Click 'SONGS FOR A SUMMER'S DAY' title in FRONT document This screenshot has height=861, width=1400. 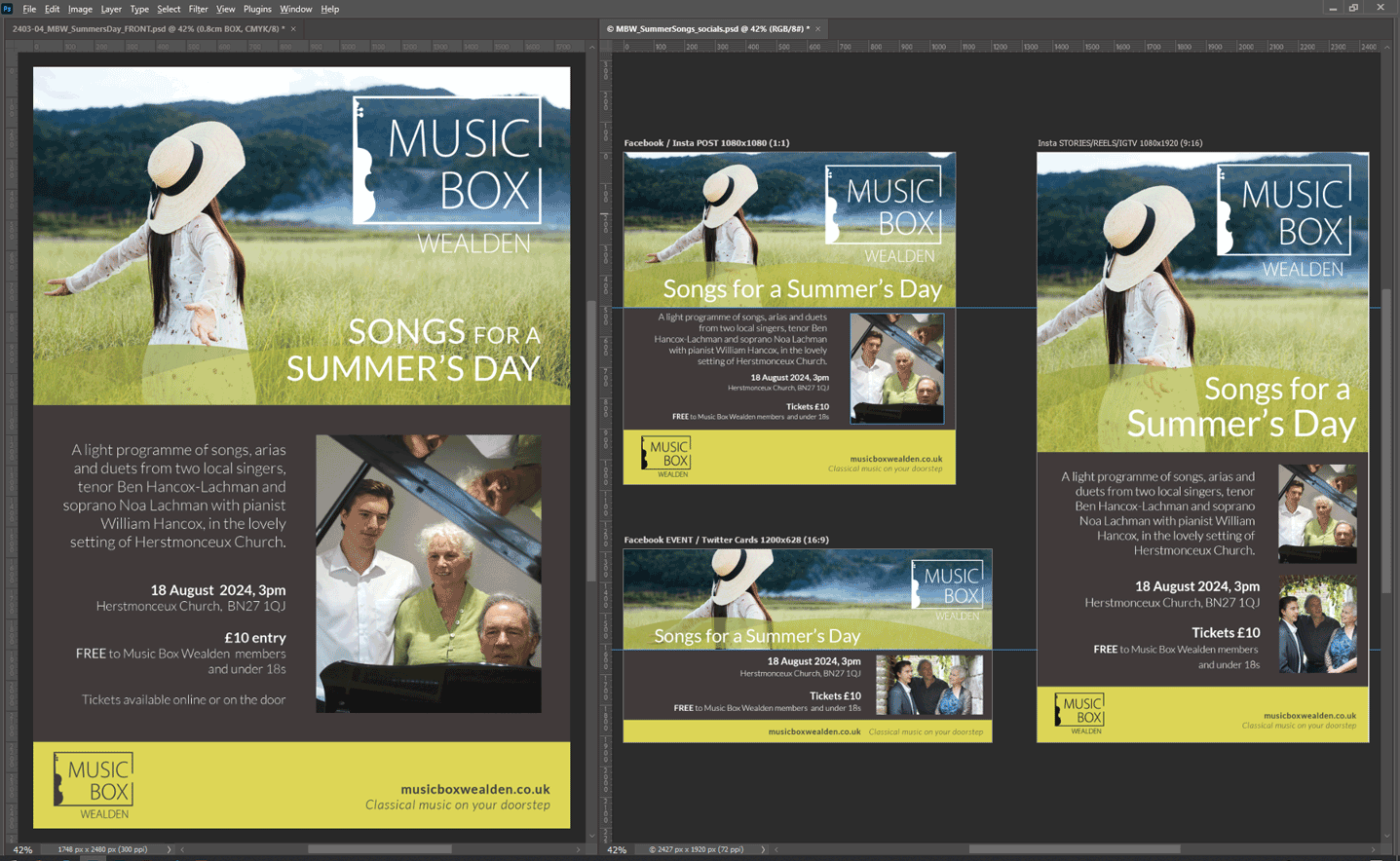[413, 350]
